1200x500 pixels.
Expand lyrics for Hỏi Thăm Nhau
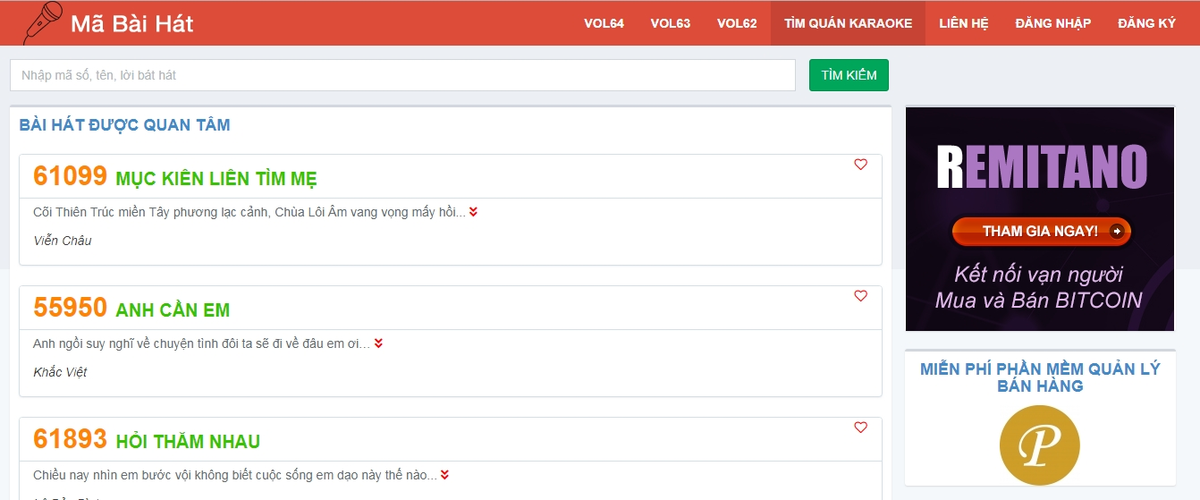point(445,475)
